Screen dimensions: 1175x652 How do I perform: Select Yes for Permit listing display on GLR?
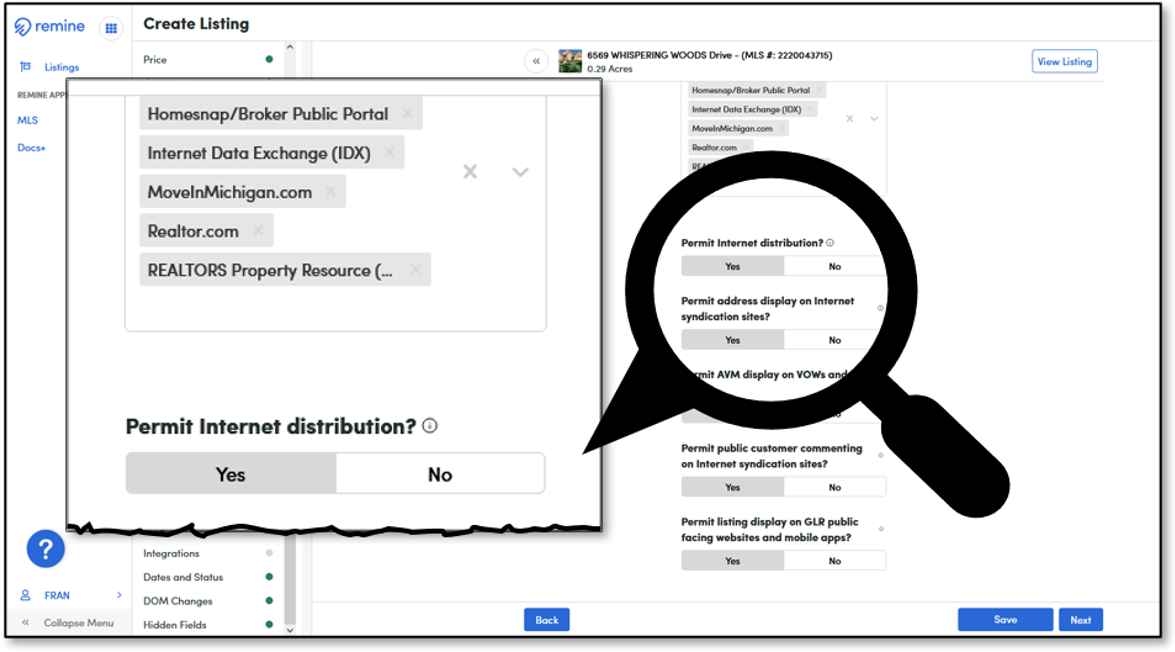click(x=732, y=561)
